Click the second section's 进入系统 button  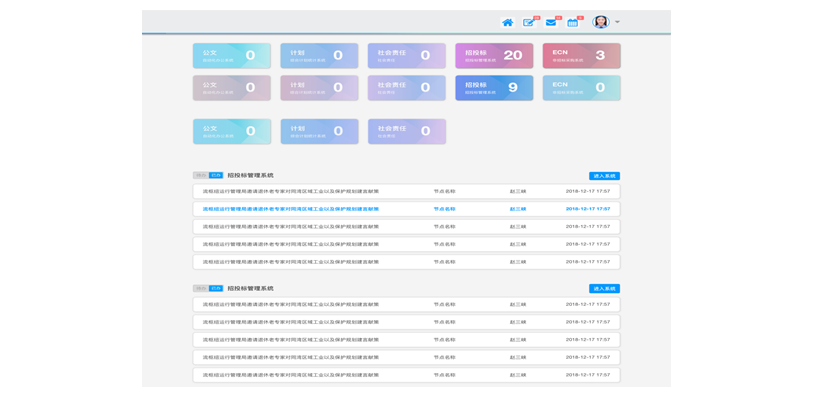point(604,289)
